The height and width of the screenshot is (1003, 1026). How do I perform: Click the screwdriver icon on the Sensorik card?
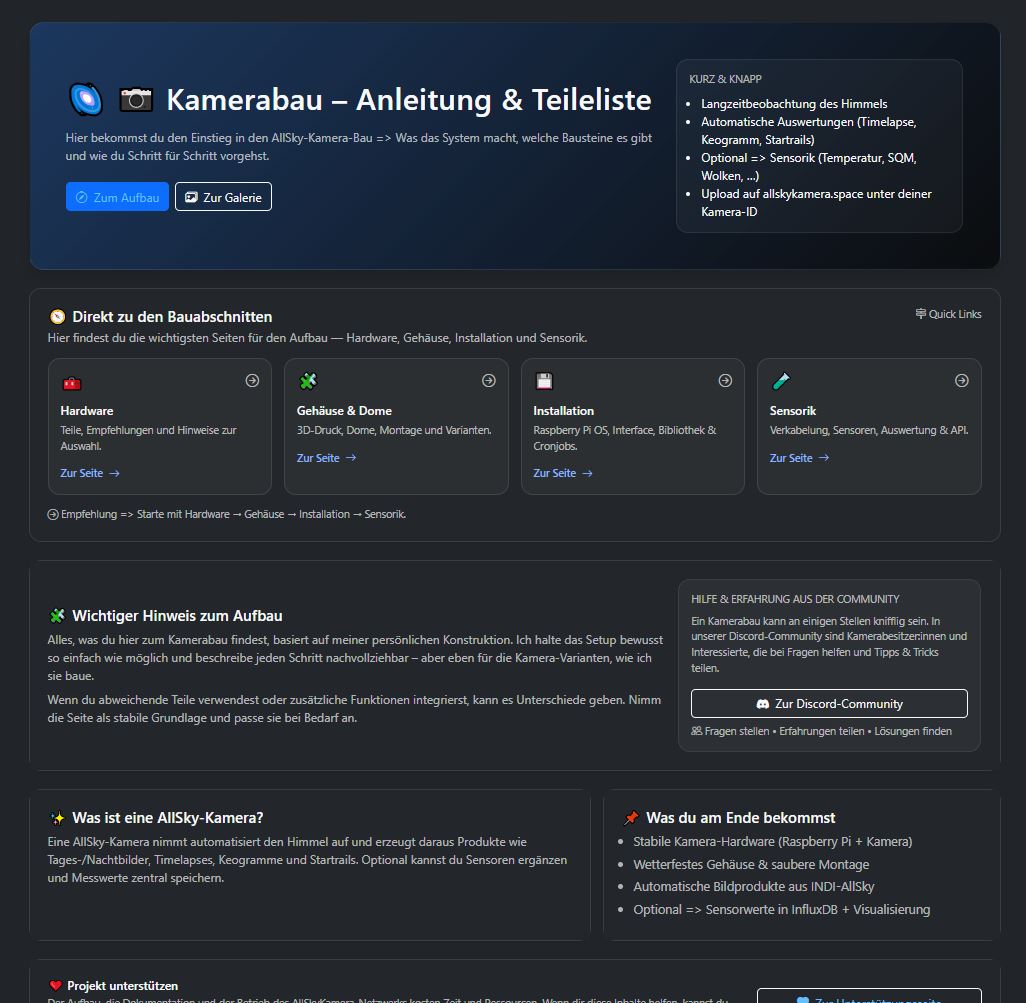coord(780,381)
